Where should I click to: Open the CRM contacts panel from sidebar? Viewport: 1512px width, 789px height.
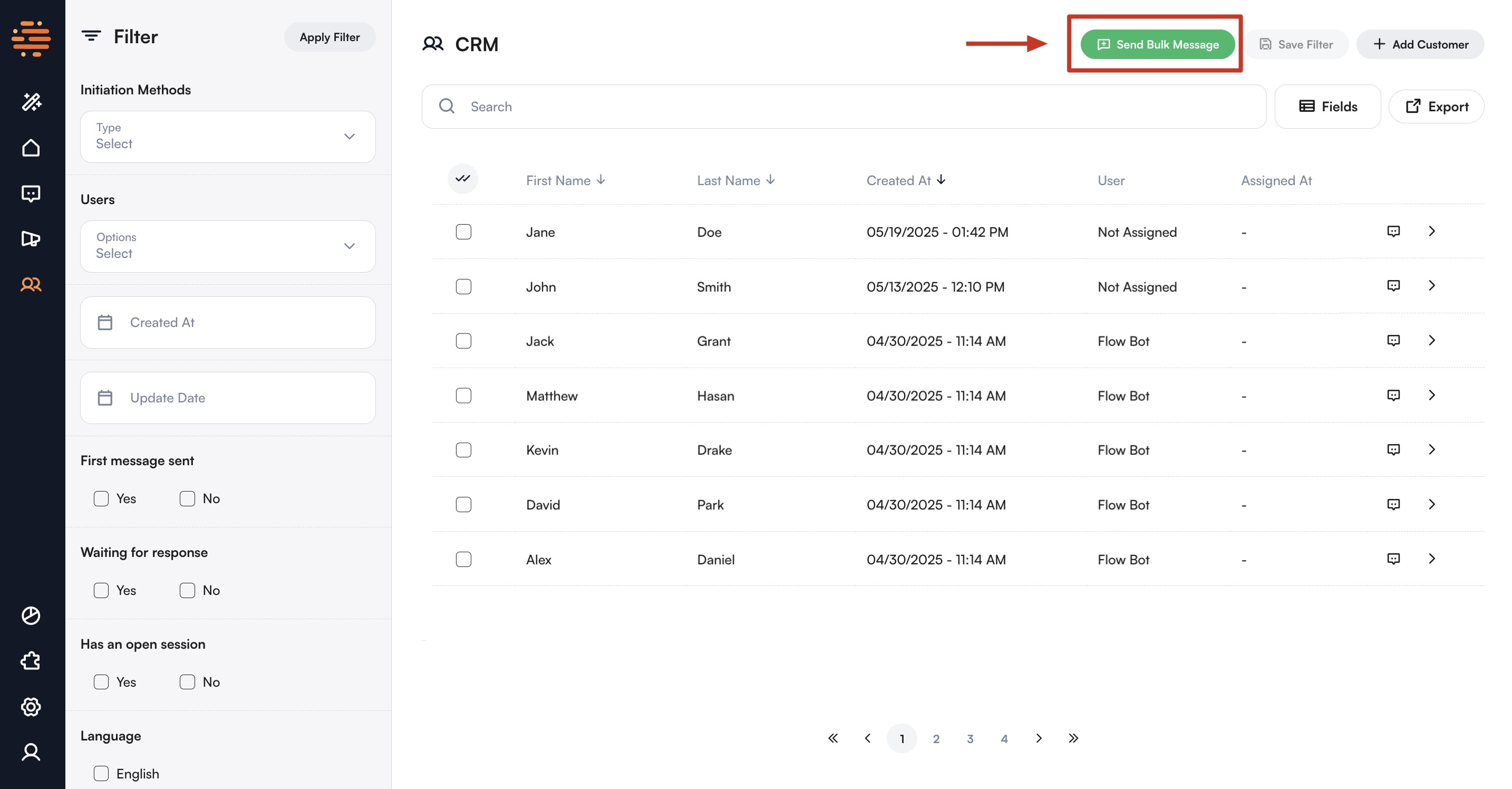coord(31,285)
